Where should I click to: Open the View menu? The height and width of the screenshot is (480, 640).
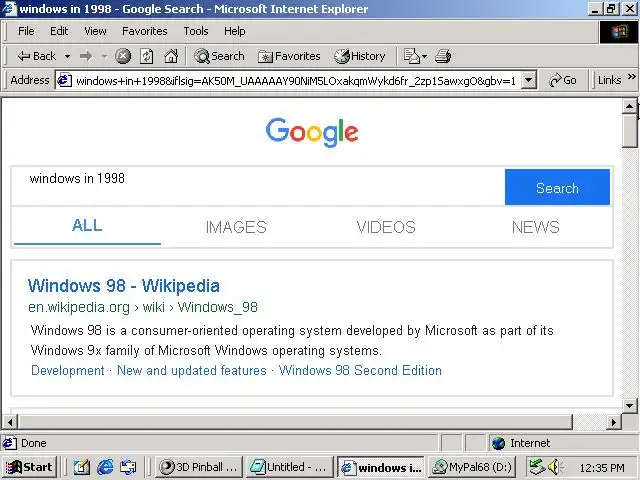click(x=96, y=31)
